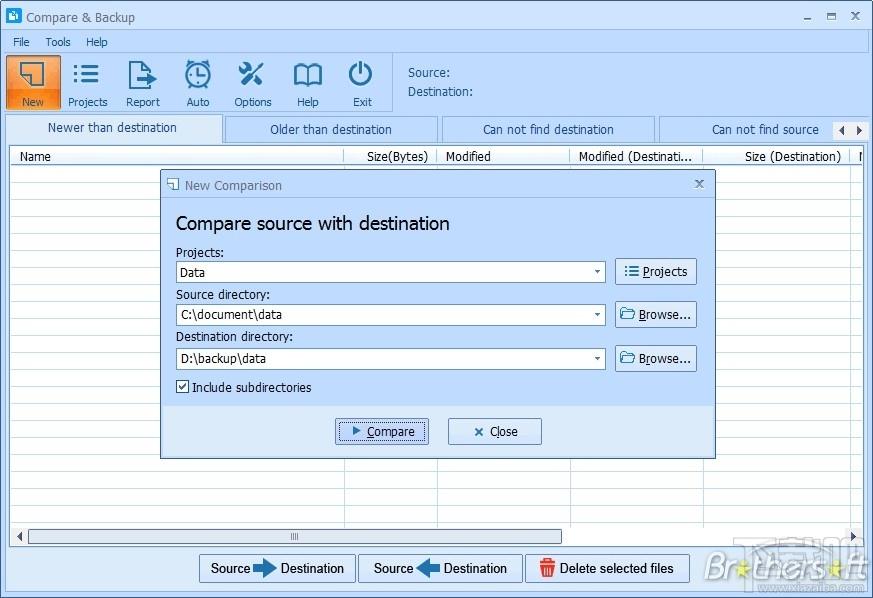Open the Help menu in menu bar
The height and width of the screenshot is (598, 873).
tap(96, 42)
